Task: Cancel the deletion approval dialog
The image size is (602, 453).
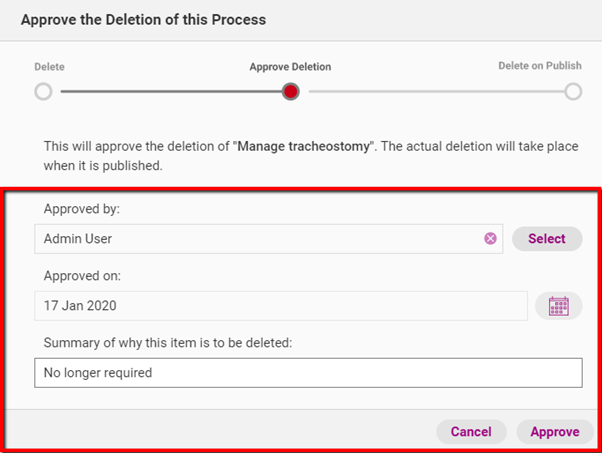Action: 471,432
